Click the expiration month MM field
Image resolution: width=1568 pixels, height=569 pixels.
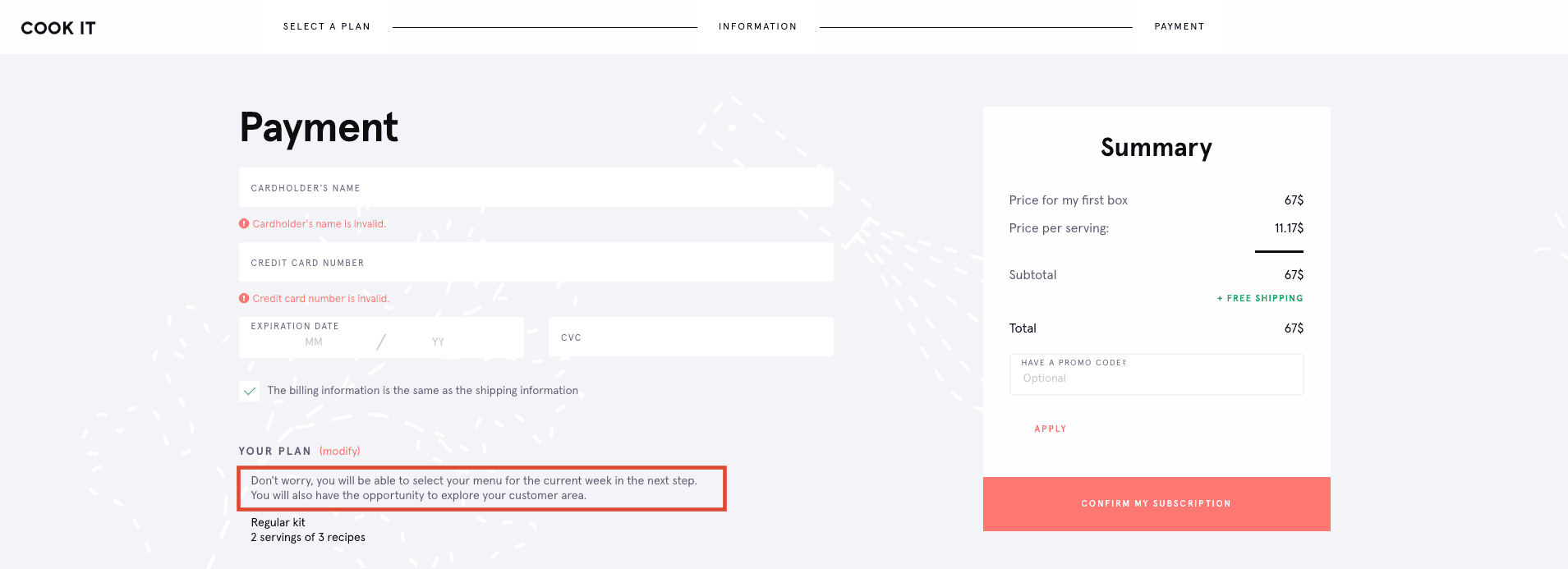pyautogui.click(x=314, y=342)
